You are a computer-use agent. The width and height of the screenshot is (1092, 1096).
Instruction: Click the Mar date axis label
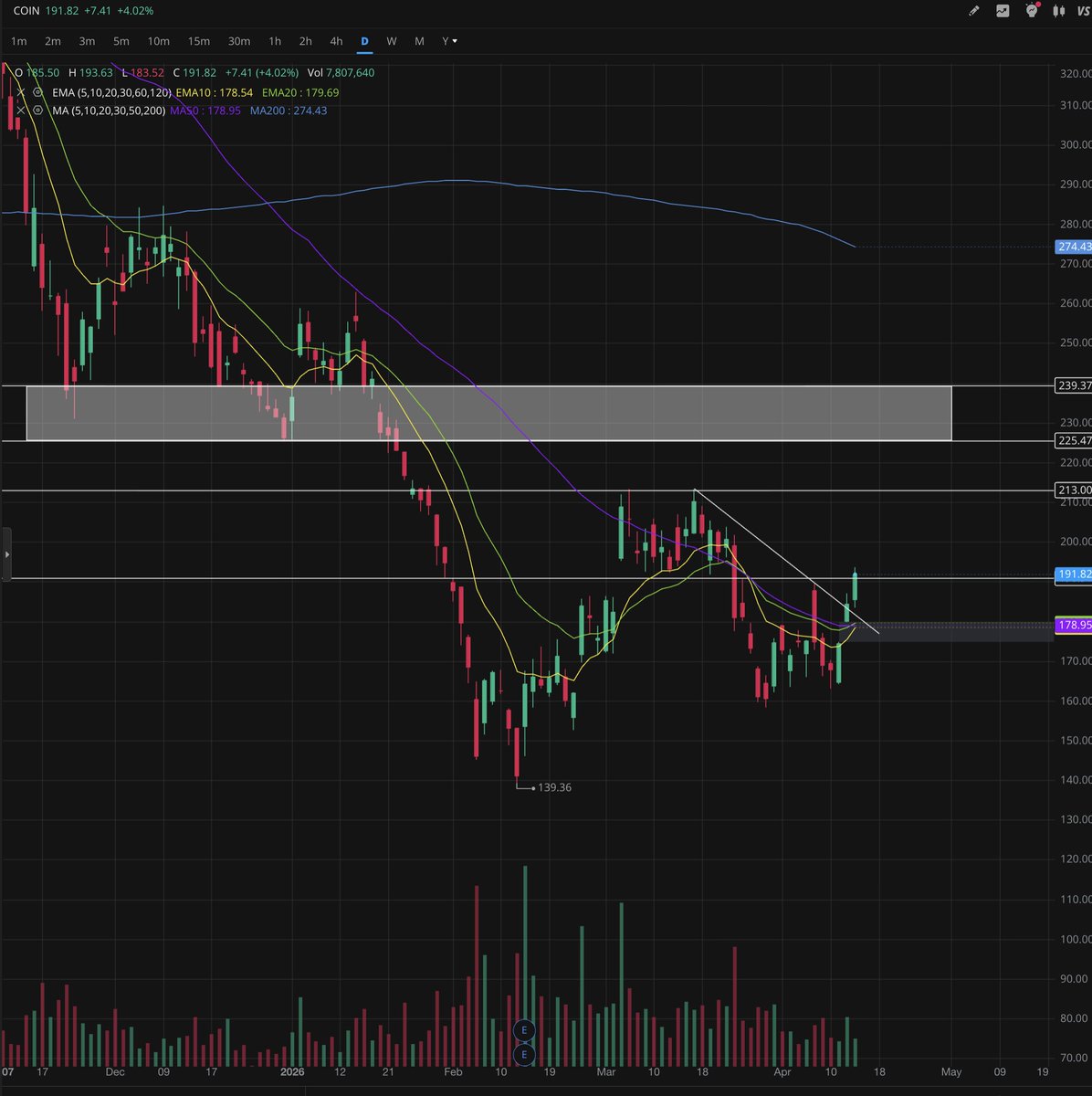click(x=605, y=1072)
